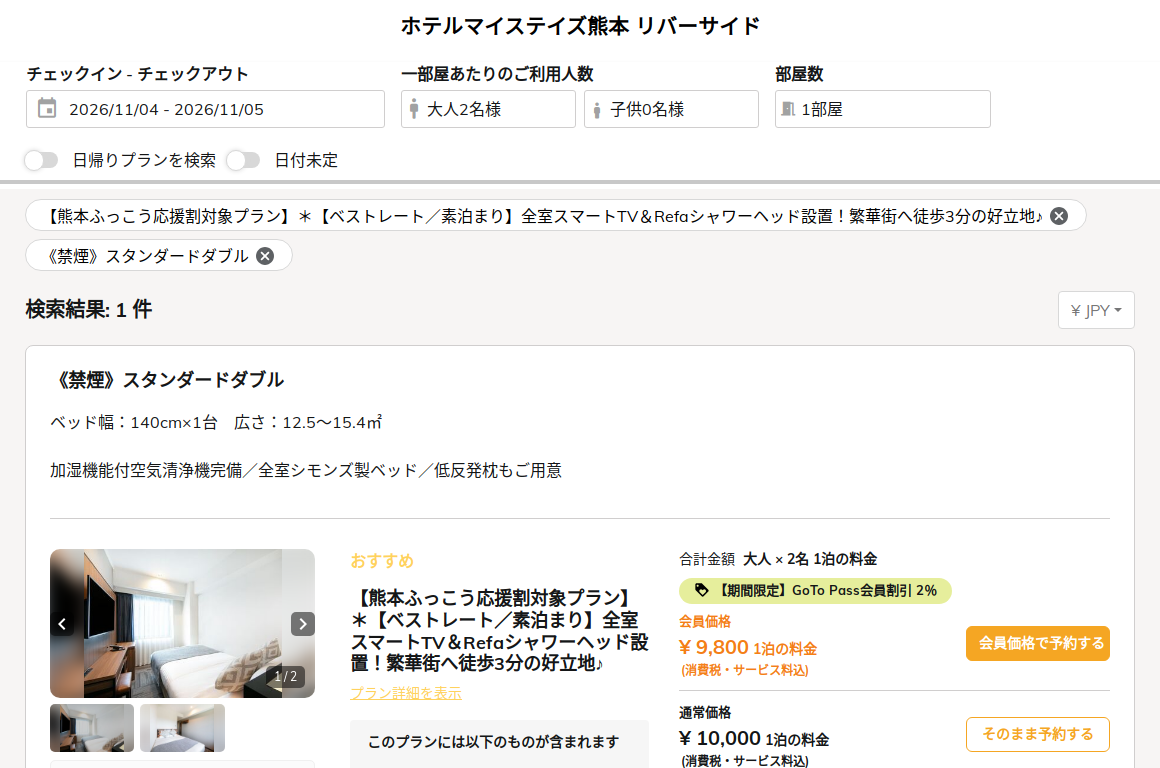Click hotel title ホテルマイステイズ熊本 リバーサイド
Screen dimensions: 1160x768
point(580,26)
